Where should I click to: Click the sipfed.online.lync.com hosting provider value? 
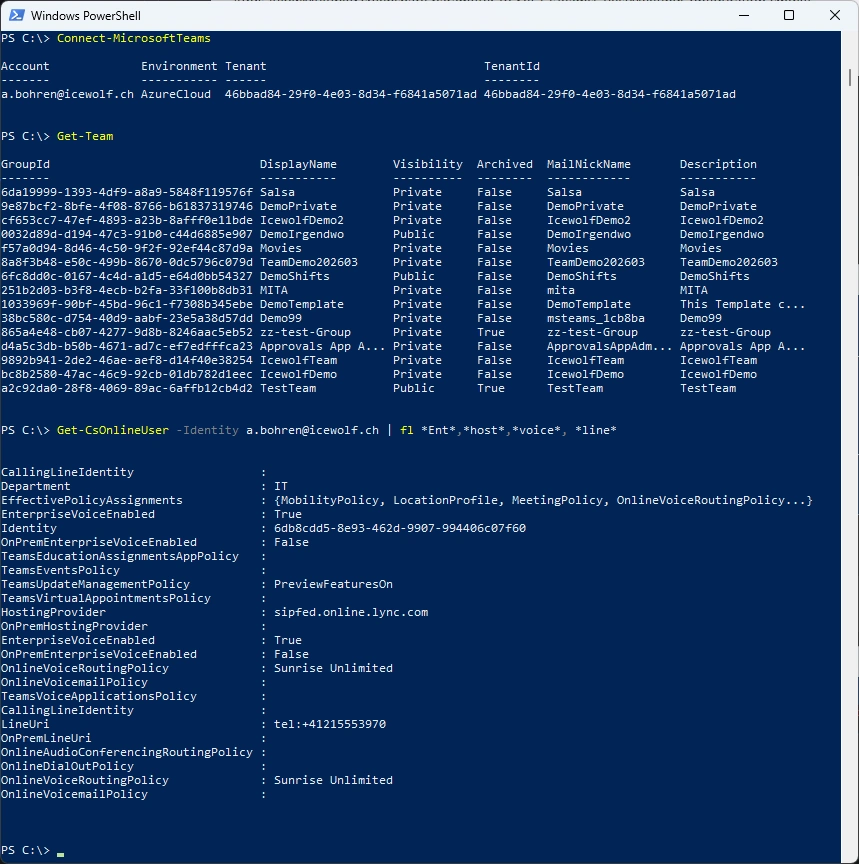click(351, 612)
